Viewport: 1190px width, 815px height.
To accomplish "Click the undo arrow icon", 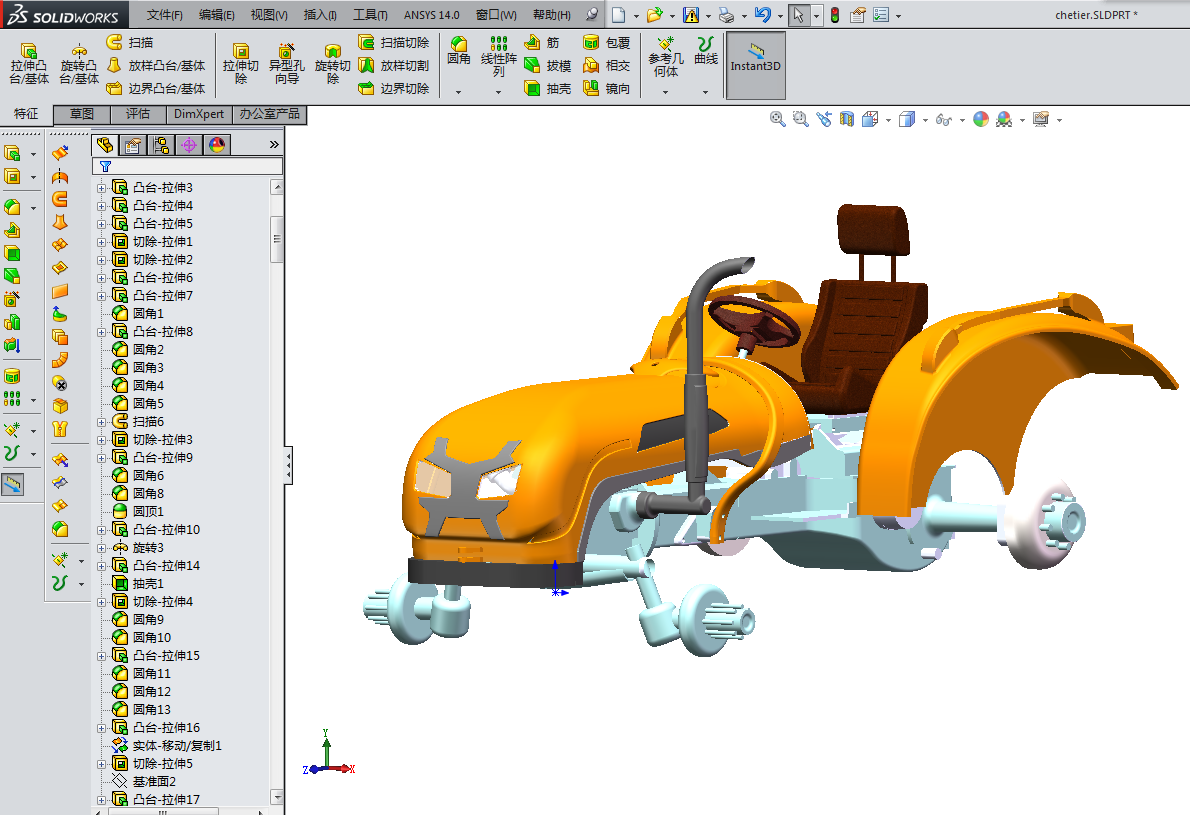I will click(x=763, y=15).
